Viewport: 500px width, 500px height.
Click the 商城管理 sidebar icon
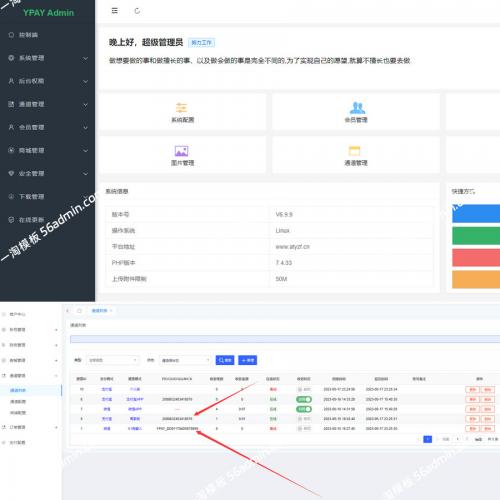point(11,150)
